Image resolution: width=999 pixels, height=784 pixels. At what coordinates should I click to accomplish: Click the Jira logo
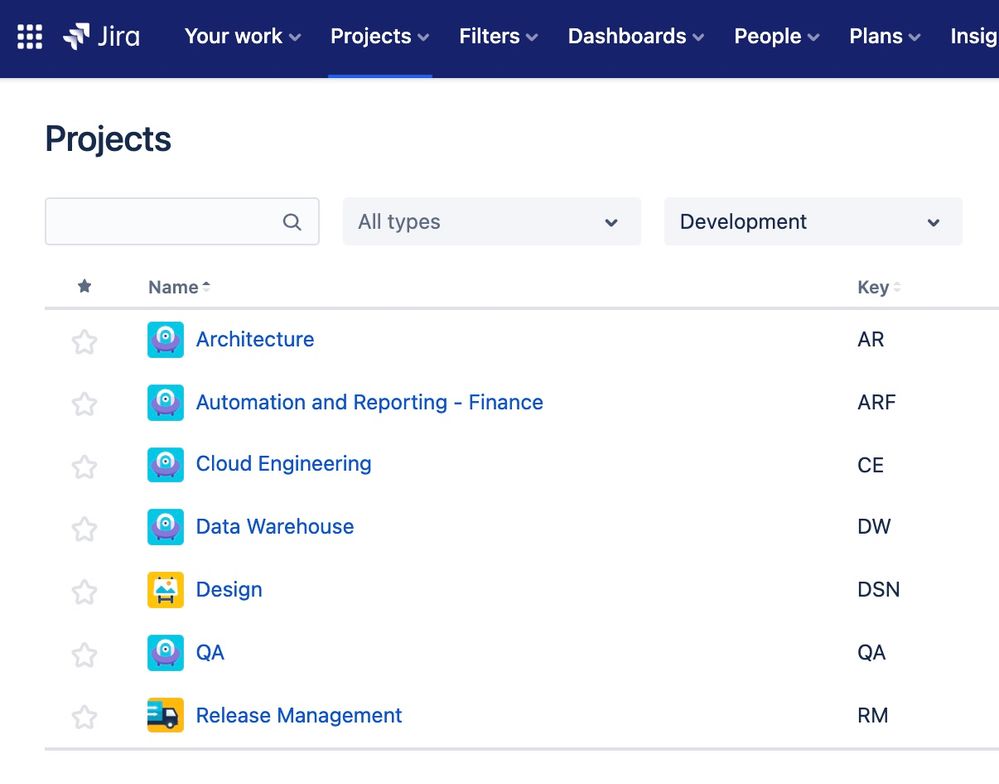(x=101, y=37)
